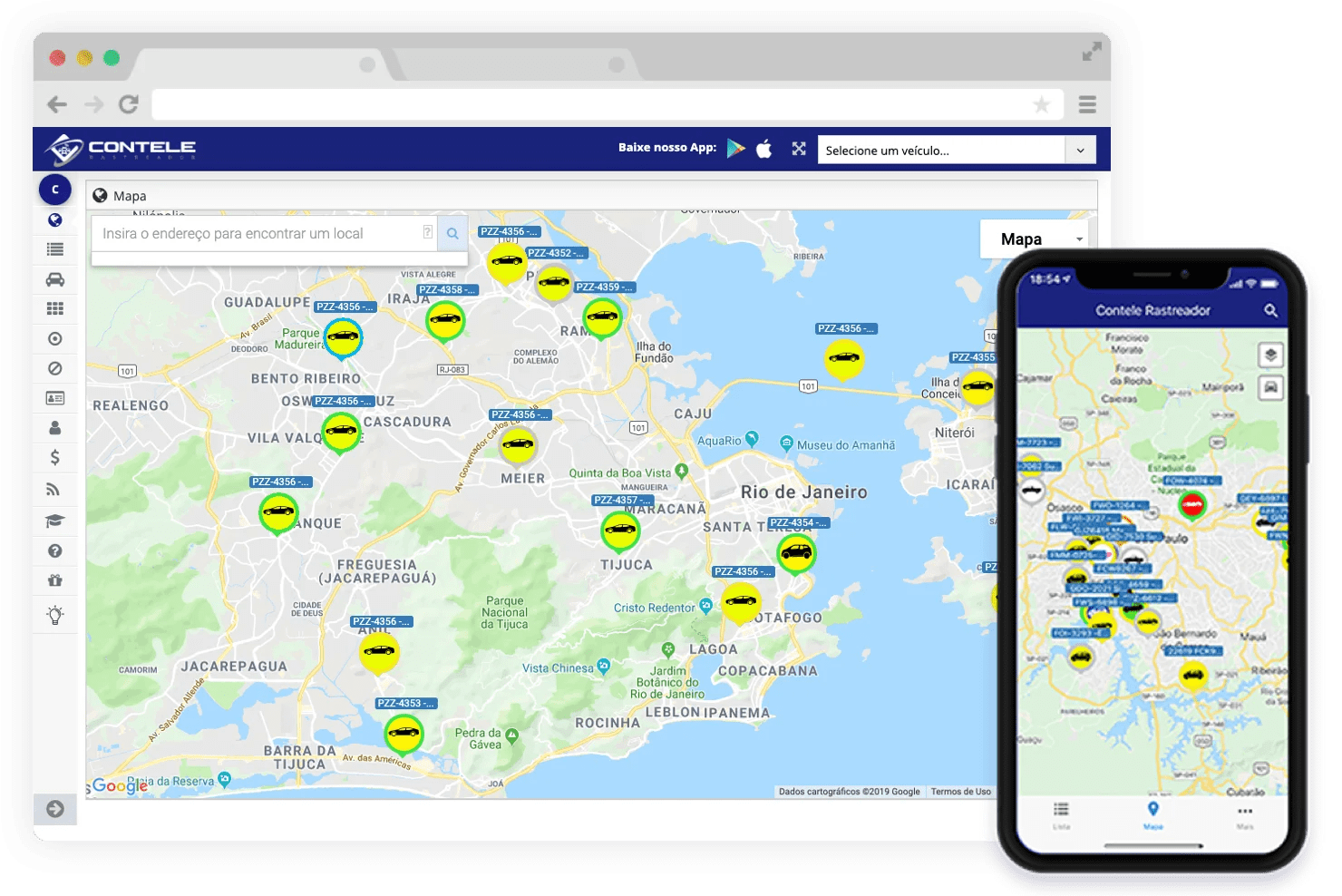Click the first browser tab

[263, 64]
